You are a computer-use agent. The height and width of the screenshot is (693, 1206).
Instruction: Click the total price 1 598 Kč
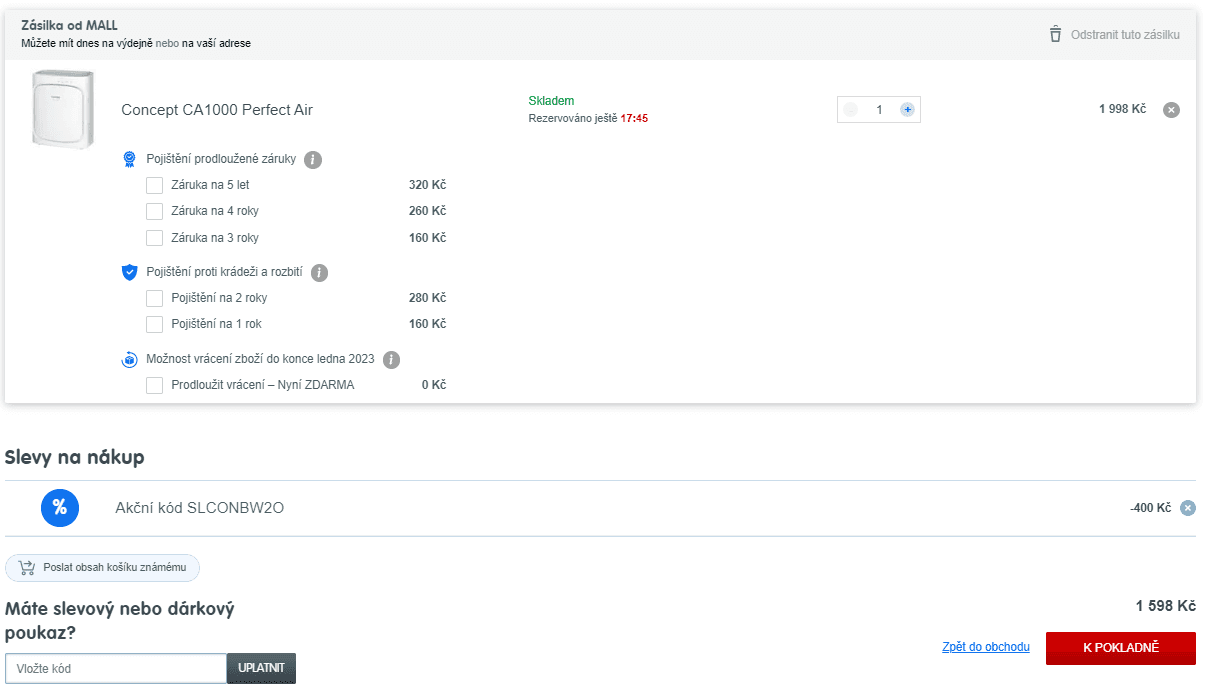1166,606
